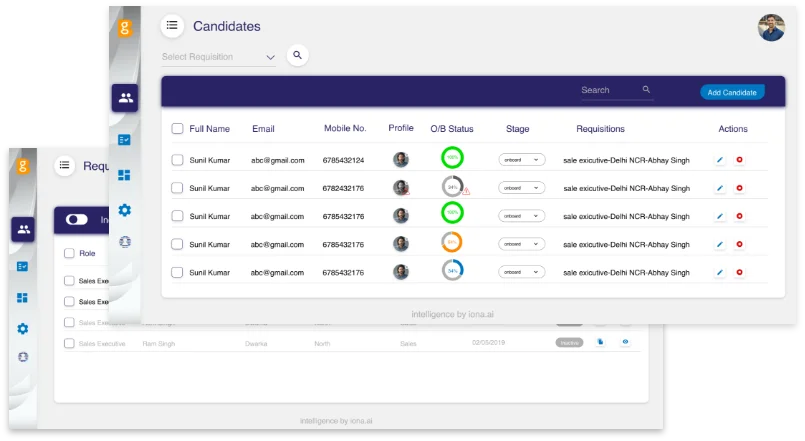Image resolution: width=805 pixels, height=441 pixels.
Task: Click profile photo in mobile 6782432176 row
Action: click(401, 188)
